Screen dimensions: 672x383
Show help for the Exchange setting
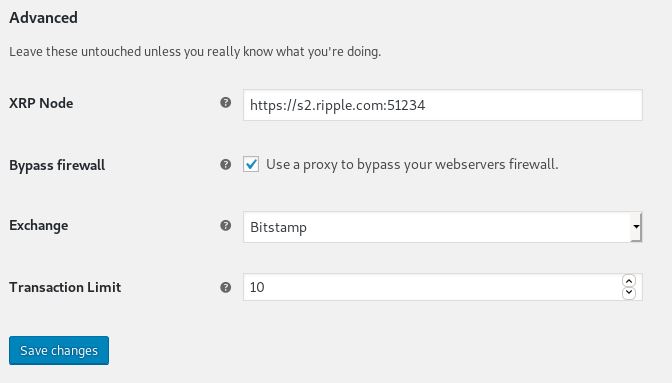point(225,225)
